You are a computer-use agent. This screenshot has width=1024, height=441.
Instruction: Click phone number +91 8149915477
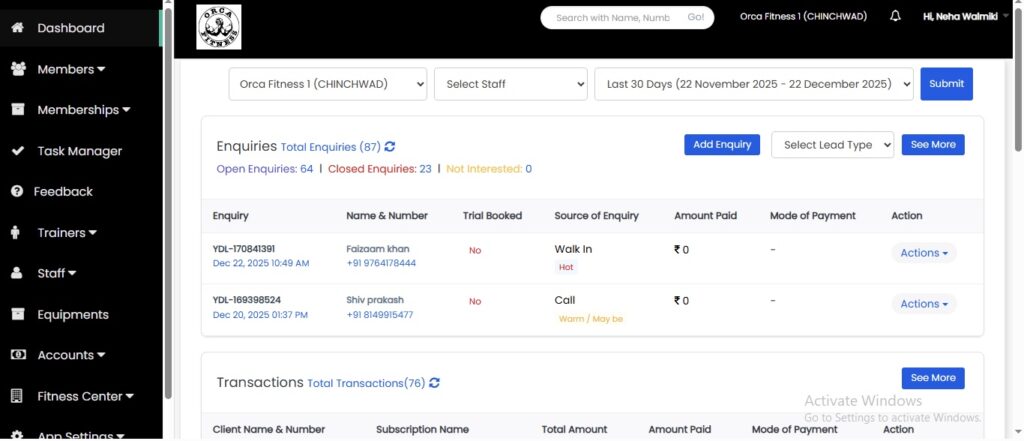[379, 315]
